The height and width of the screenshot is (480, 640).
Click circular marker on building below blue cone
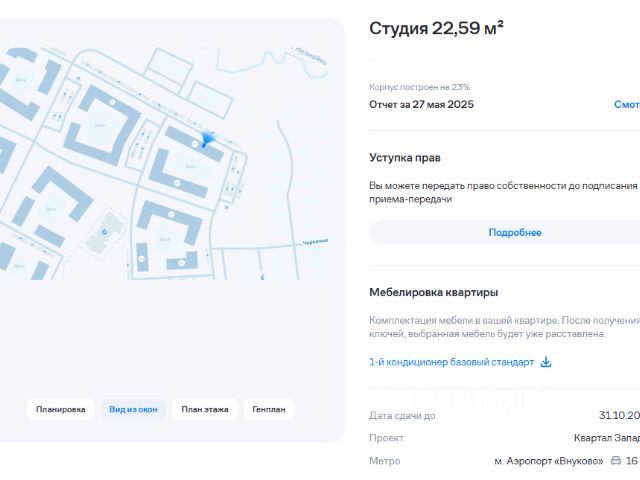177,183
